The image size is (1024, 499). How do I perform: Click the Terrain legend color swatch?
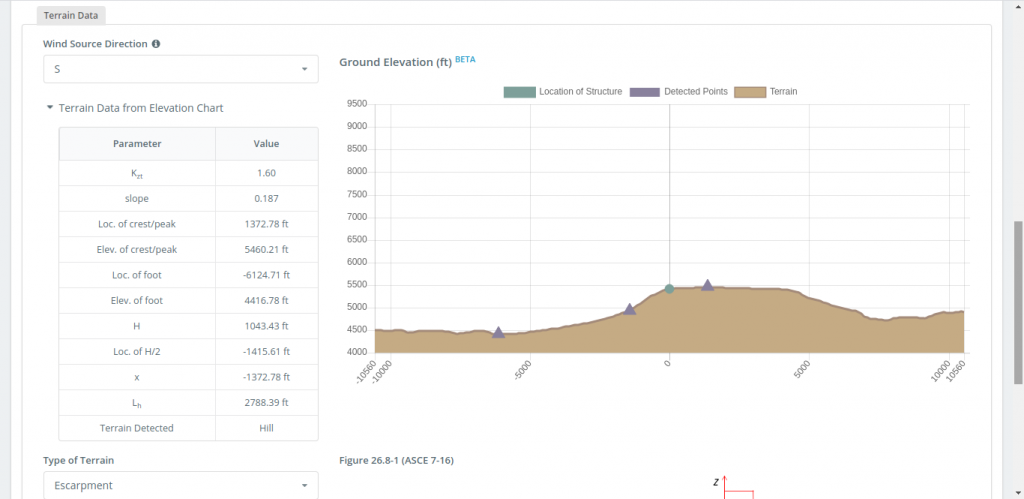tap(749, 92)
